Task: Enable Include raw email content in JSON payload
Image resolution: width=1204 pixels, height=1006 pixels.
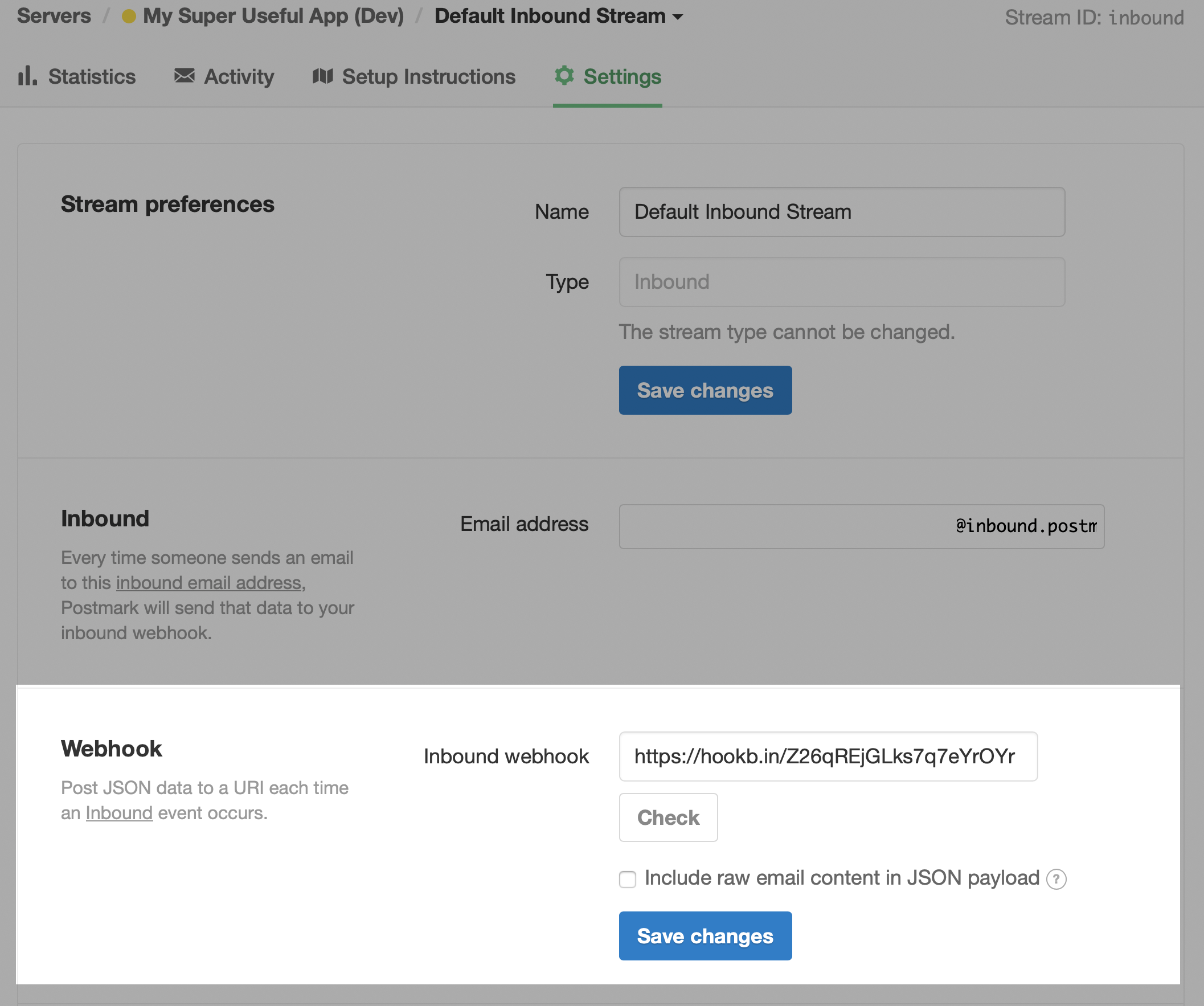Action: click(628, 879)
